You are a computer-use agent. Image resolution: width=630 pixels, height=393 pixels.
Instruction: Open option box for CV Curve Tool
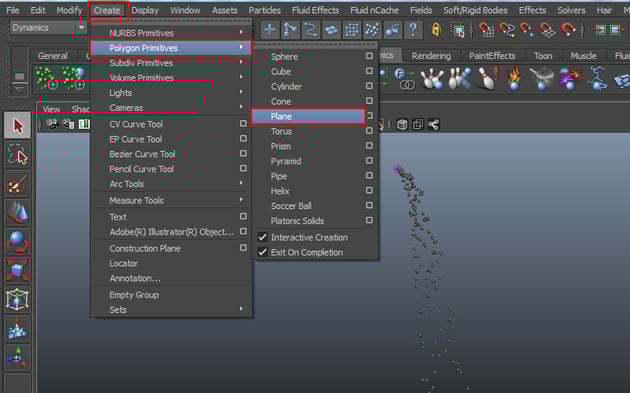243,123
